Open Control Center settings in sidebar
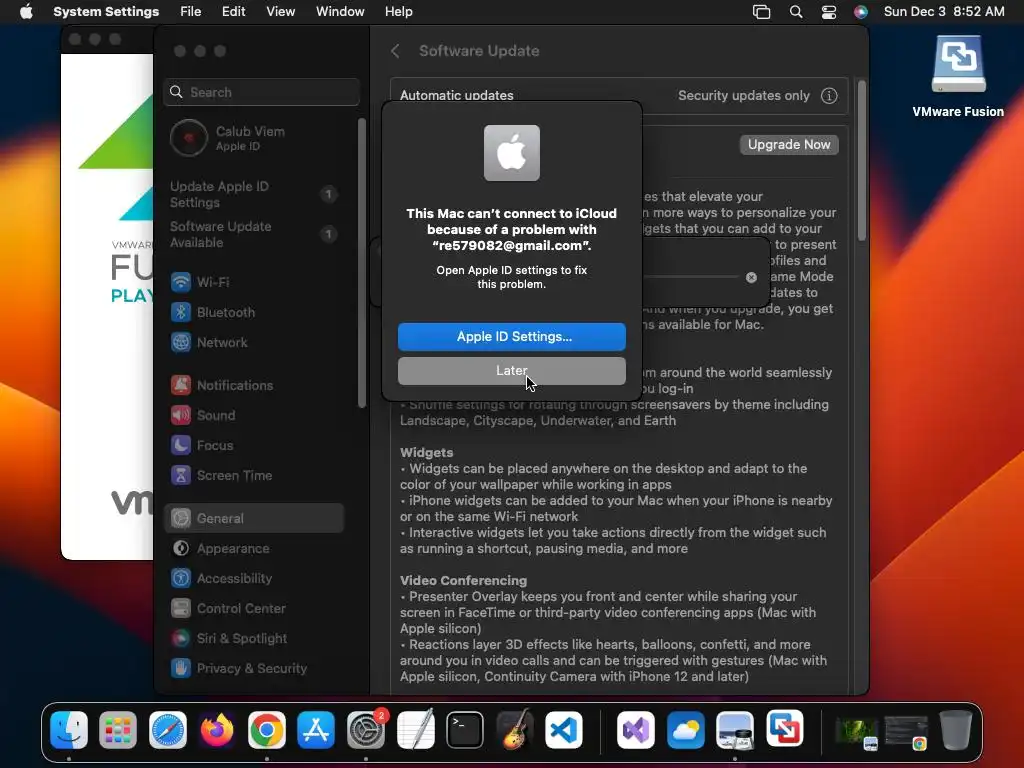The image size is (1024, 768). [x=255, y=609]
